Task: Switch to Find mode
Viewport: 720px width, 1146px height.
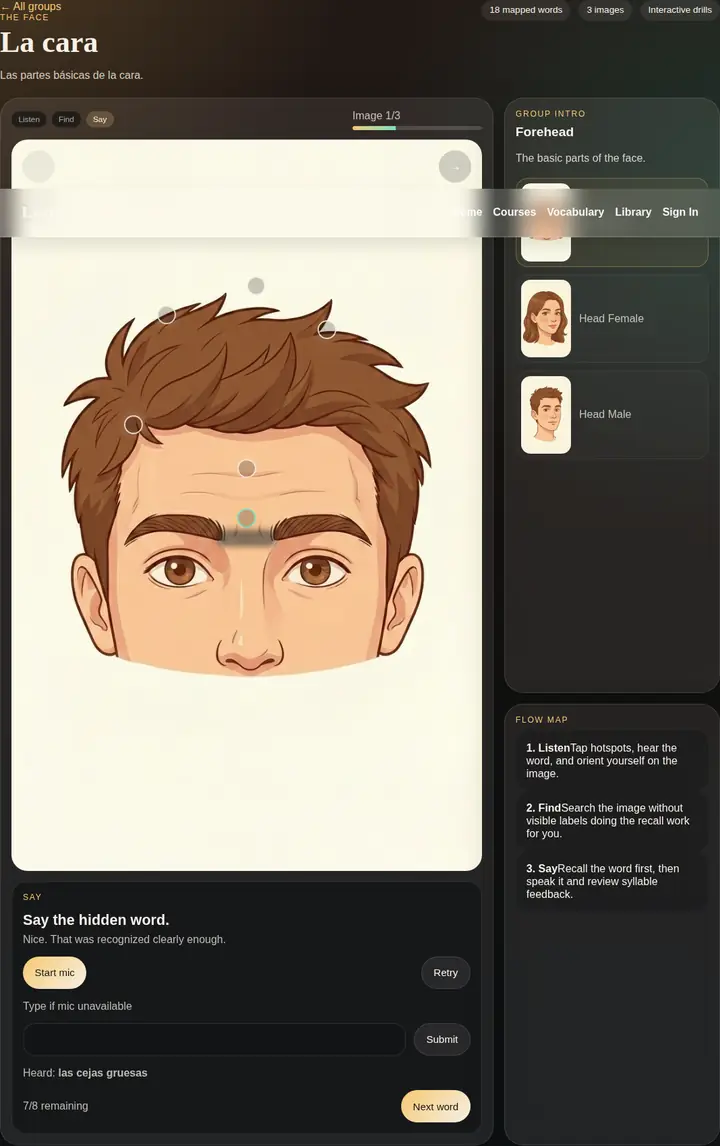Action: [x=66, y=120]
